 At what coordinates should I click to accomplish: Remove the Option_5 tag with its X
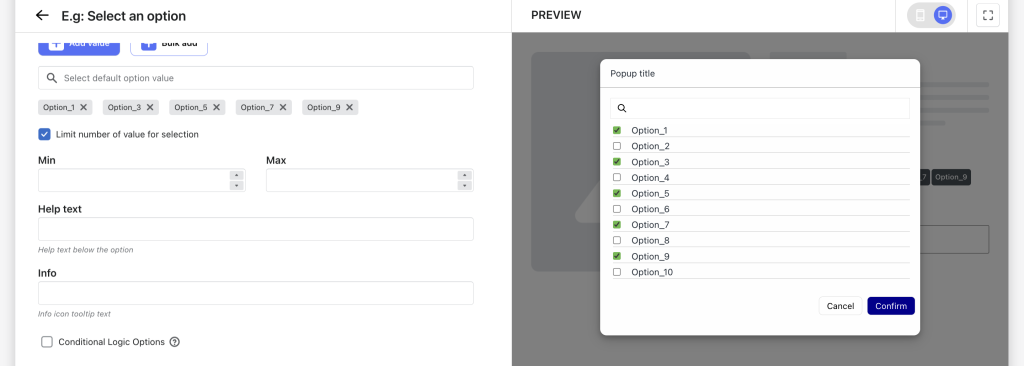tap(217, 108)
